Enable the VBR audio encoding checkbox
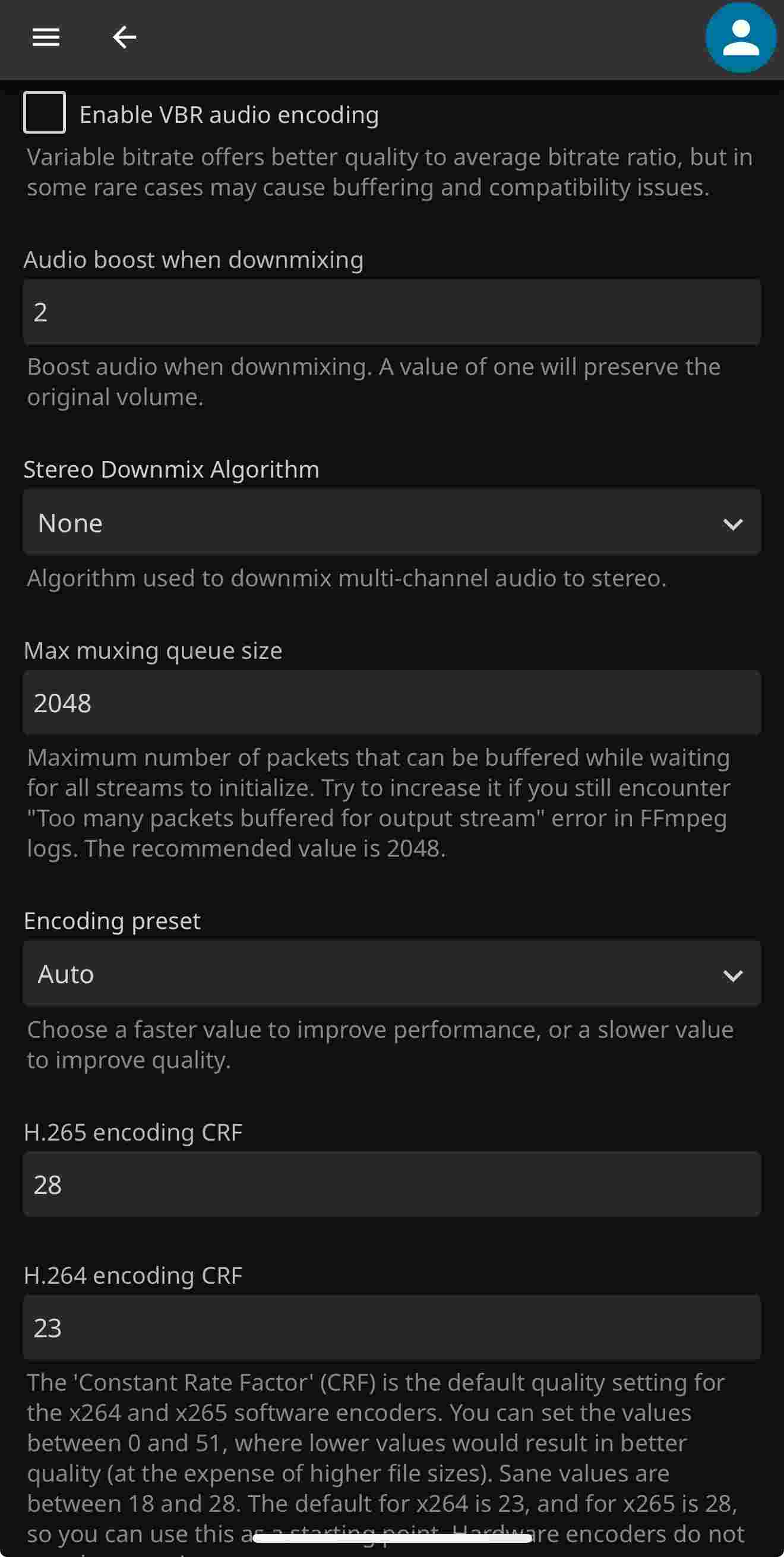This screenshot has width=784, height=1557. coord(44,112)
